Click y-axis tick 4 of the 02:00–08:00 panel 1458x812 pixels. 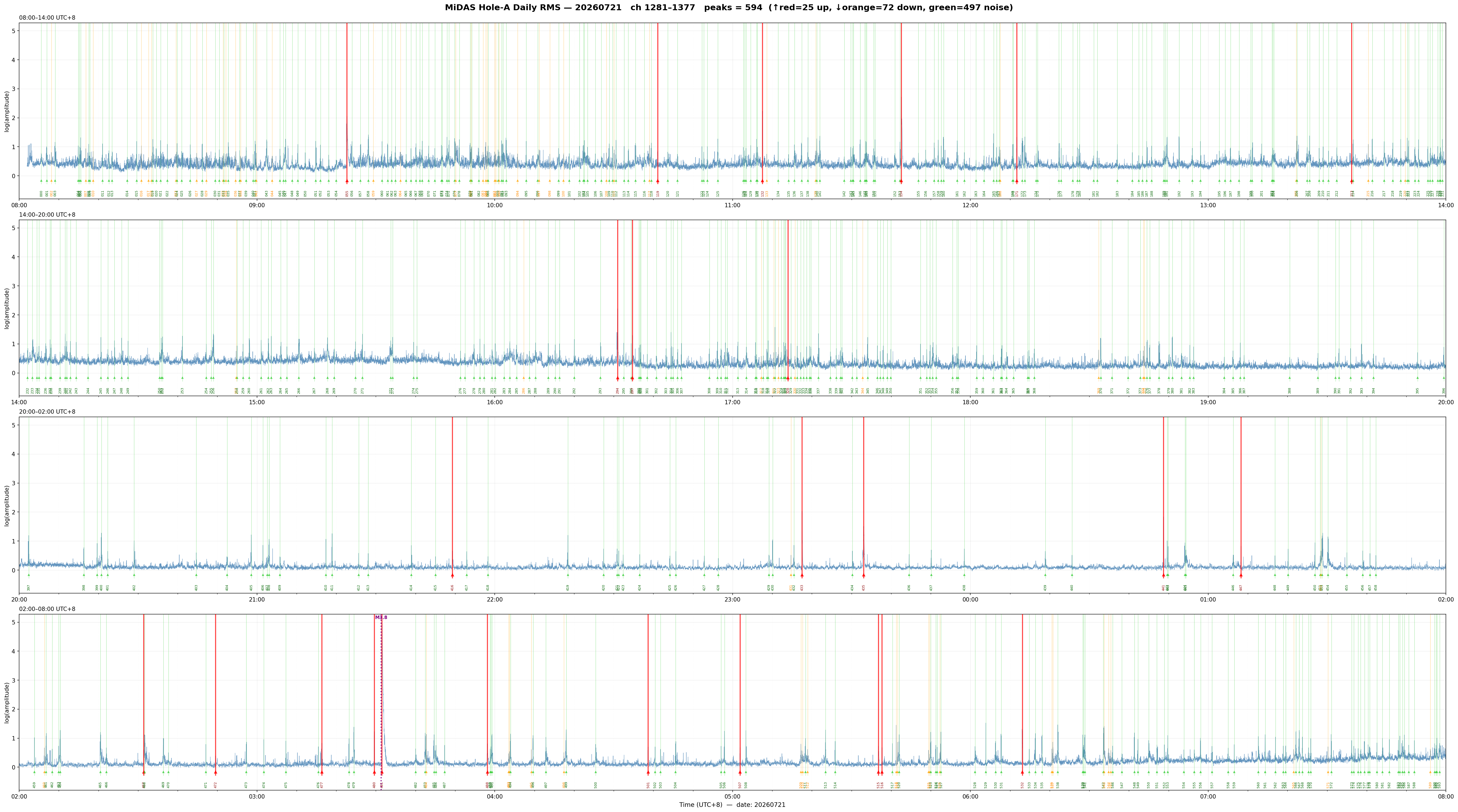tap(13, 651)
